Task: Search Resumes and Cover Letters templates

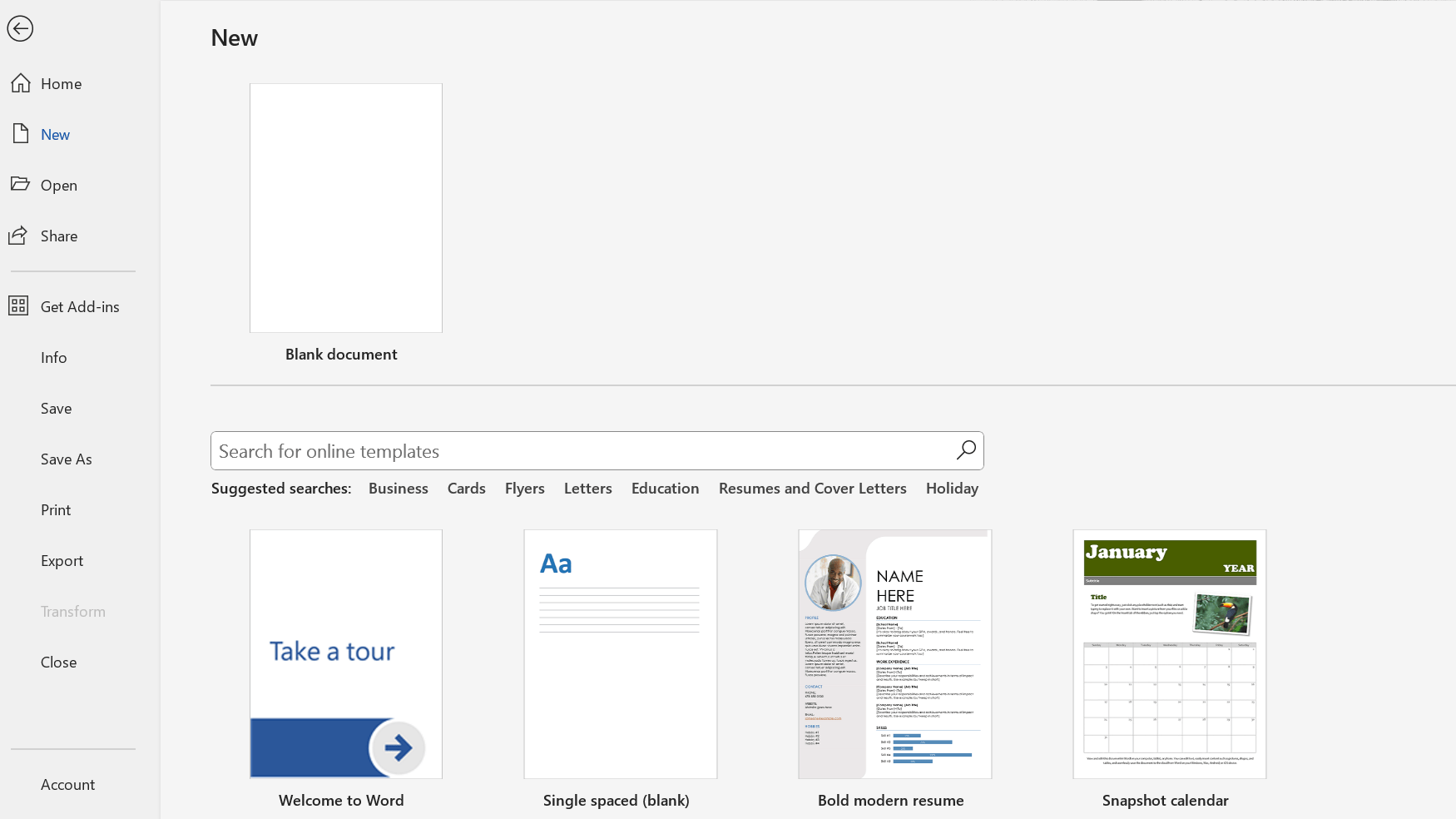Action: [x=813, y=489]
